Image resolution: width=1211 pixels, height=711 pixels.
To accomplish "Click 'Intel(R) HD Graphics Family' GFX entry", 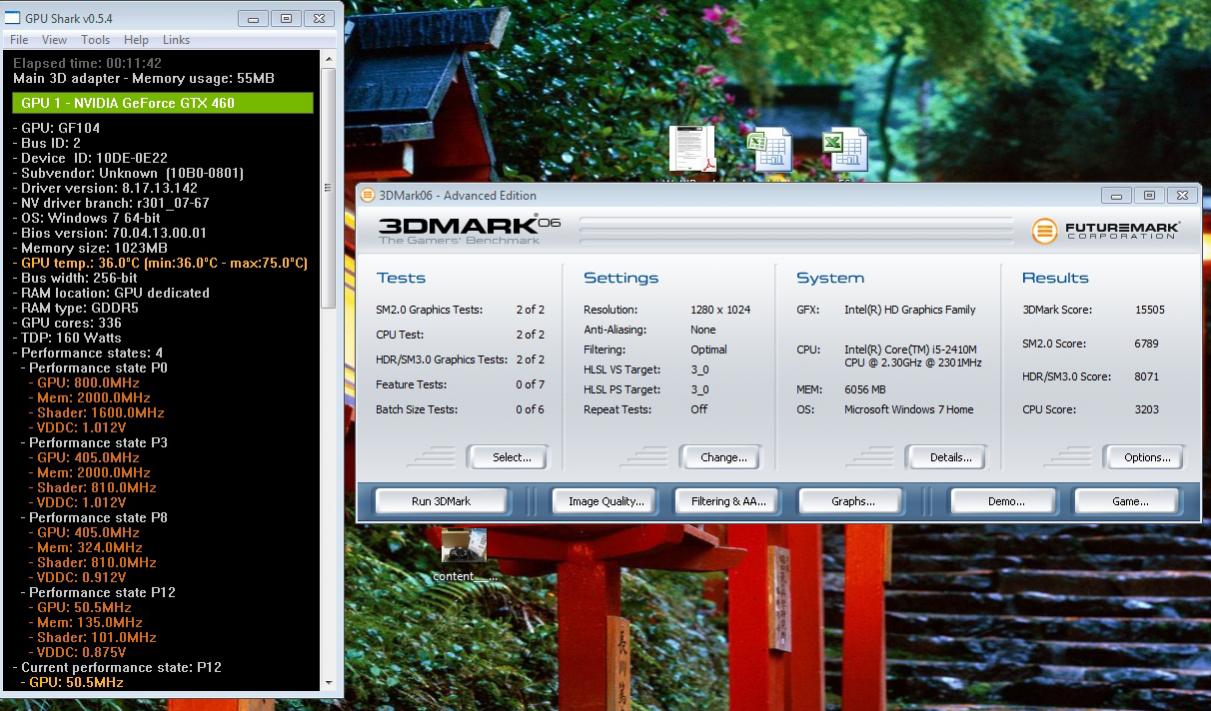I will (910, 310).
